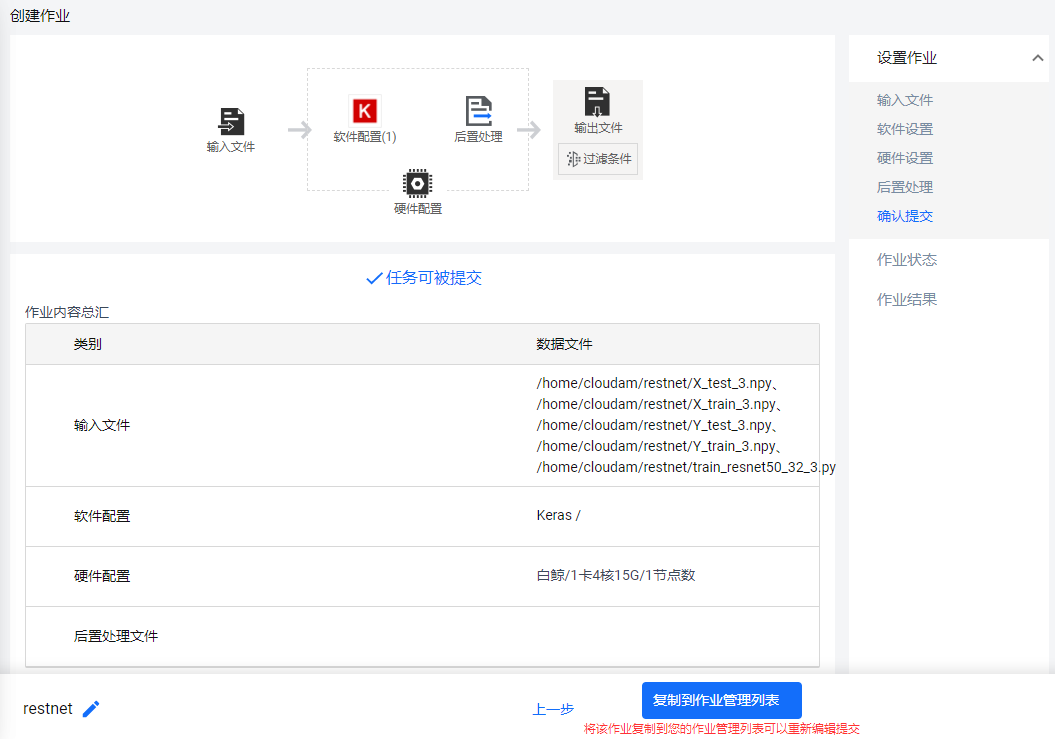Collapse the 设置作业 sidebar section

tap(1037, 58)
